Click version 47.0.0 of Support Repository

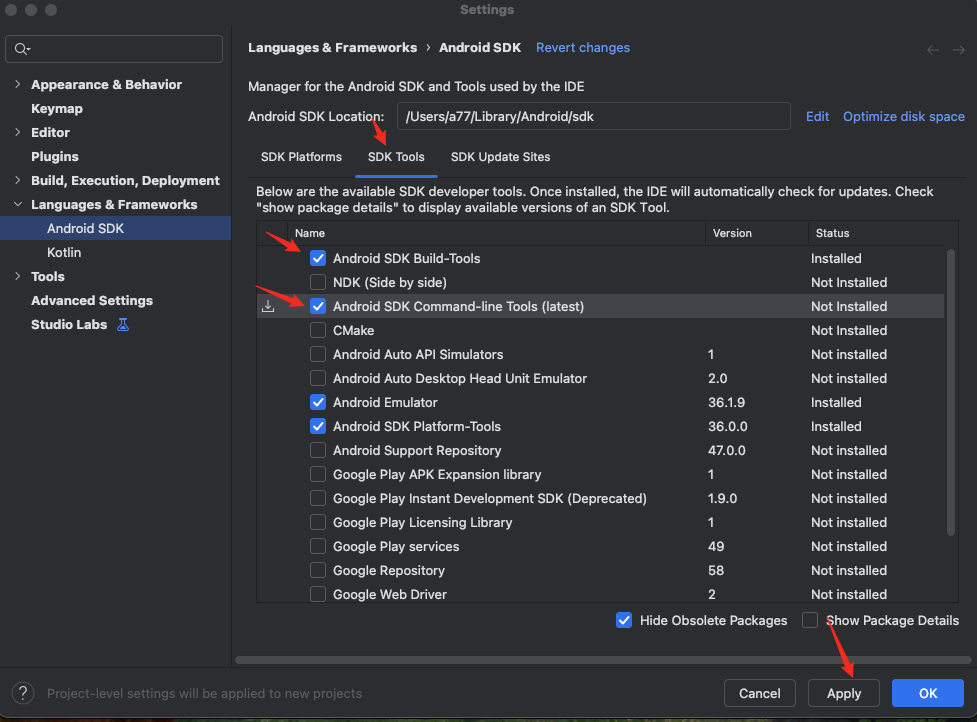727,450
